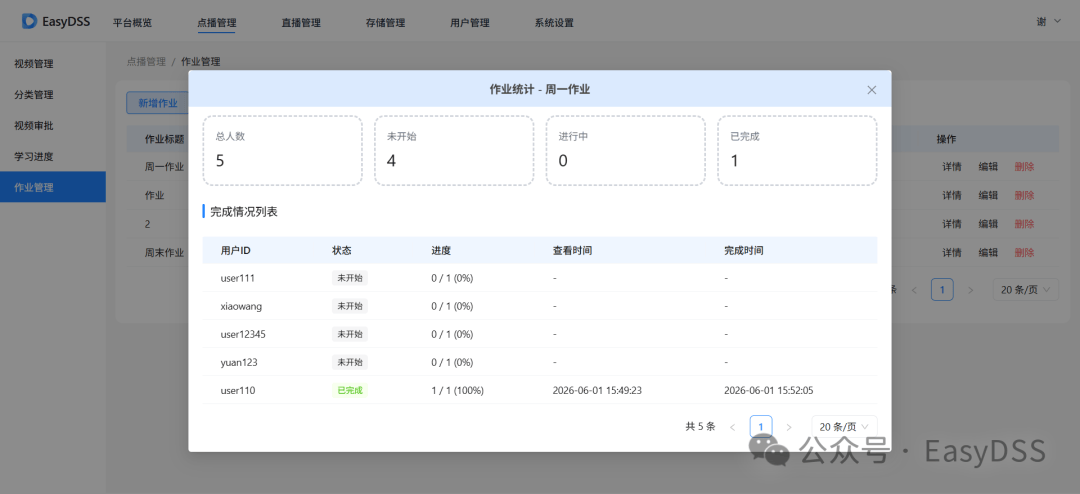Click the 进度 column header
The height and width of the screenshot is (494, 1080).
(441, 251)
